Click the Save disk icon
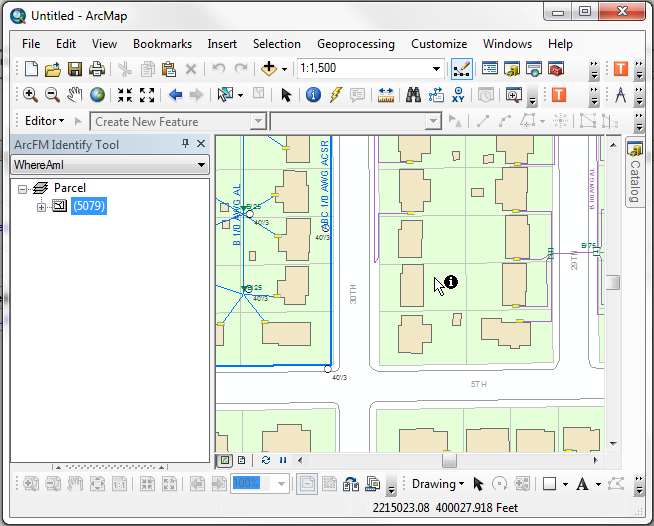Viewport: 654px width, 526px height. [75, 69]
